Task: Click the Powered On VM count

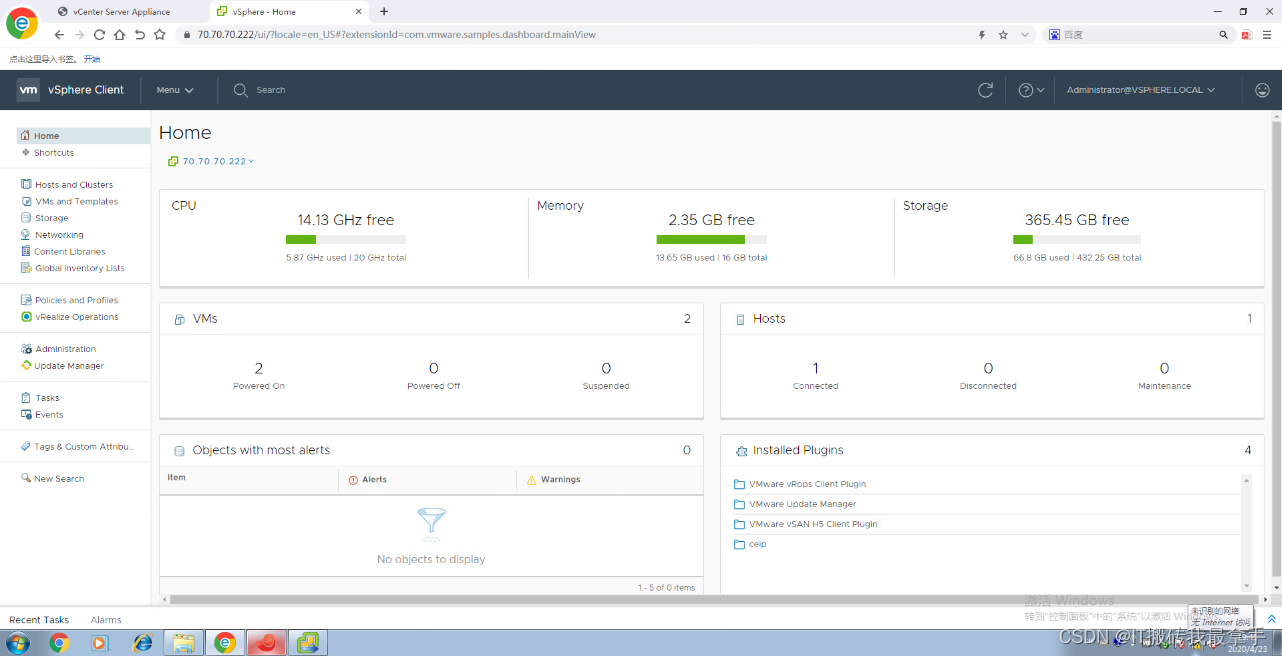Action: click(259, 368)
